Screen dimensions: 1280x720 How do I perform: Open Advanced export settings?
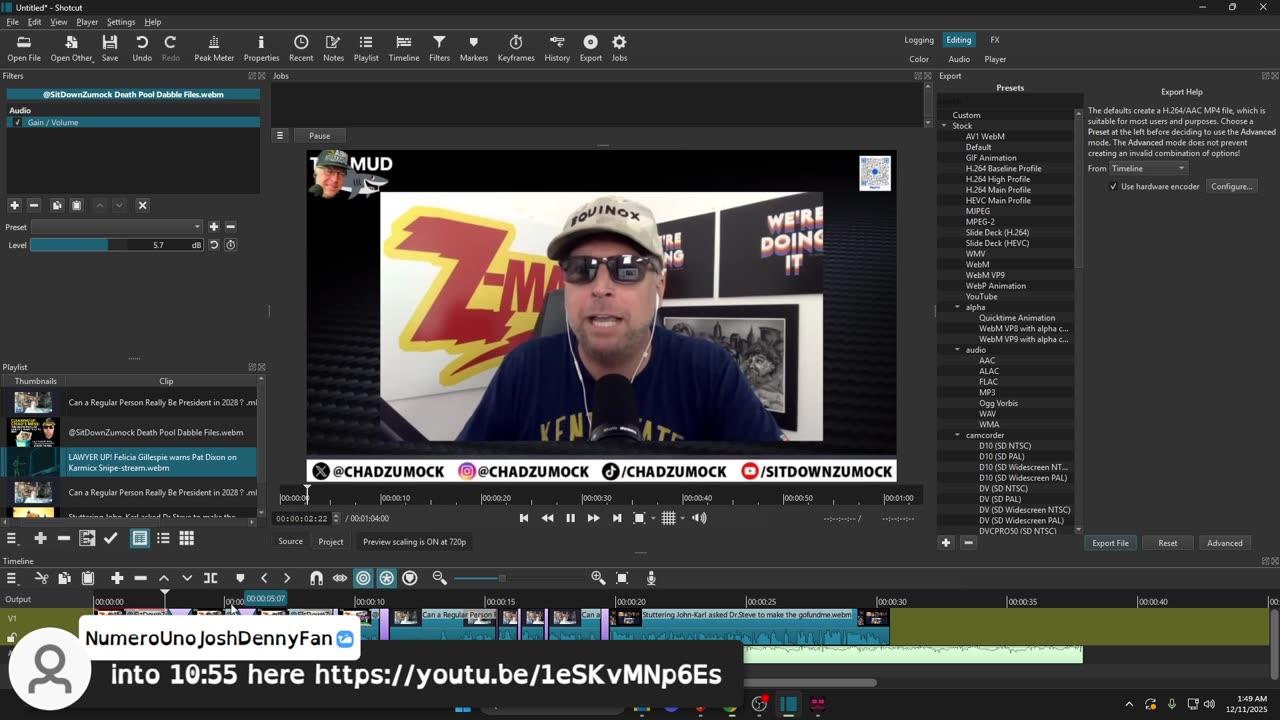[1224, 543]
